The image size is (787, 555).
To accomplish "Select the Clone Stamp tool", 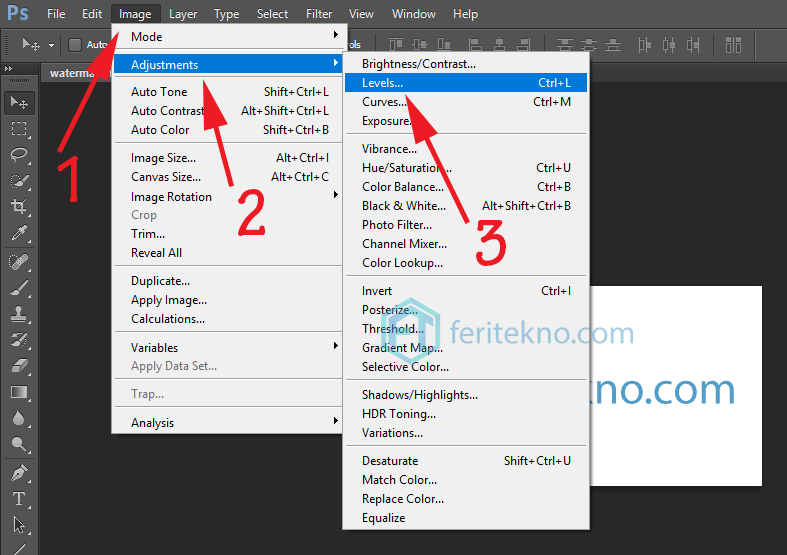I will point(19,314).
